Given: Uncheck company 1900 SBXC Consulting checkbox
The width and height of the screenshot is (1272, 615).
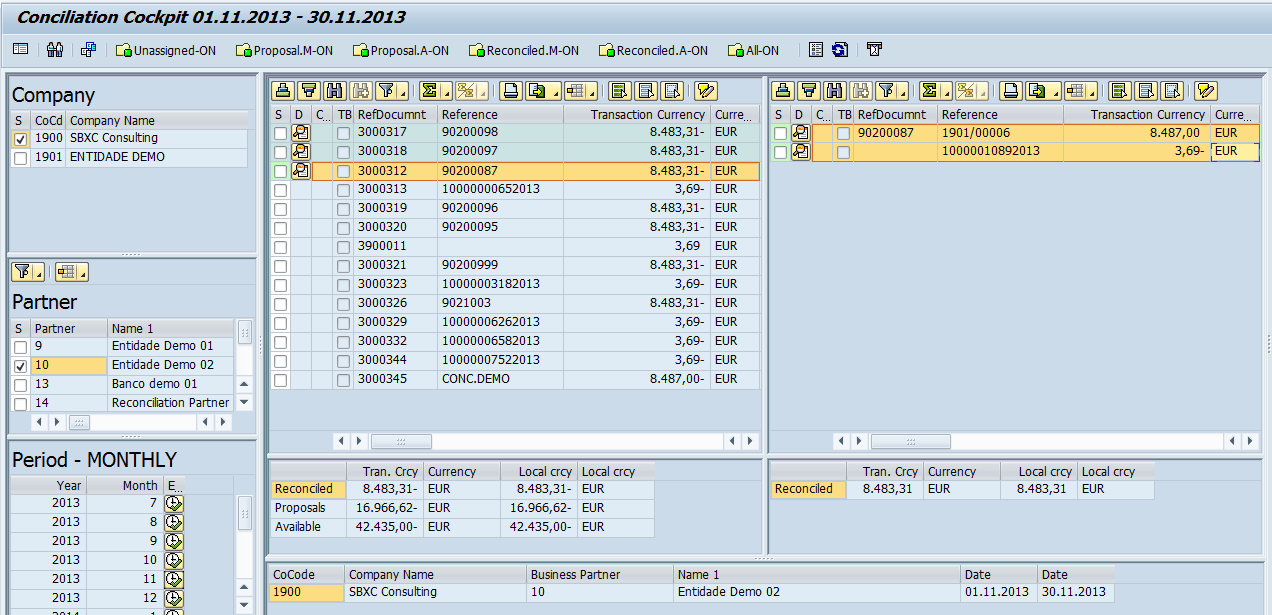Looking at the screenshot, I should click(x=20, y=139).
